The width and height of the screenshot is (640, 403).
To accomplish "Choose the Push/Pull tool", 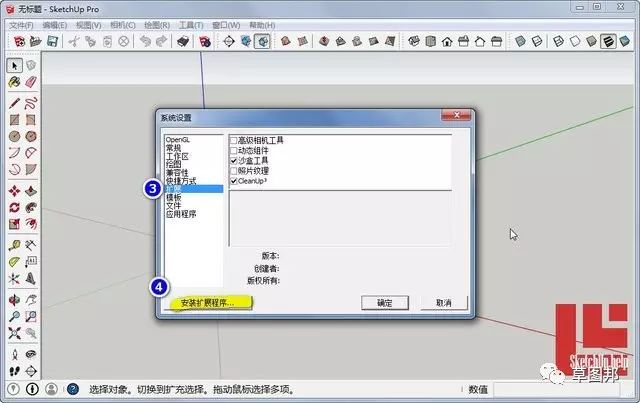I will 31,191.
